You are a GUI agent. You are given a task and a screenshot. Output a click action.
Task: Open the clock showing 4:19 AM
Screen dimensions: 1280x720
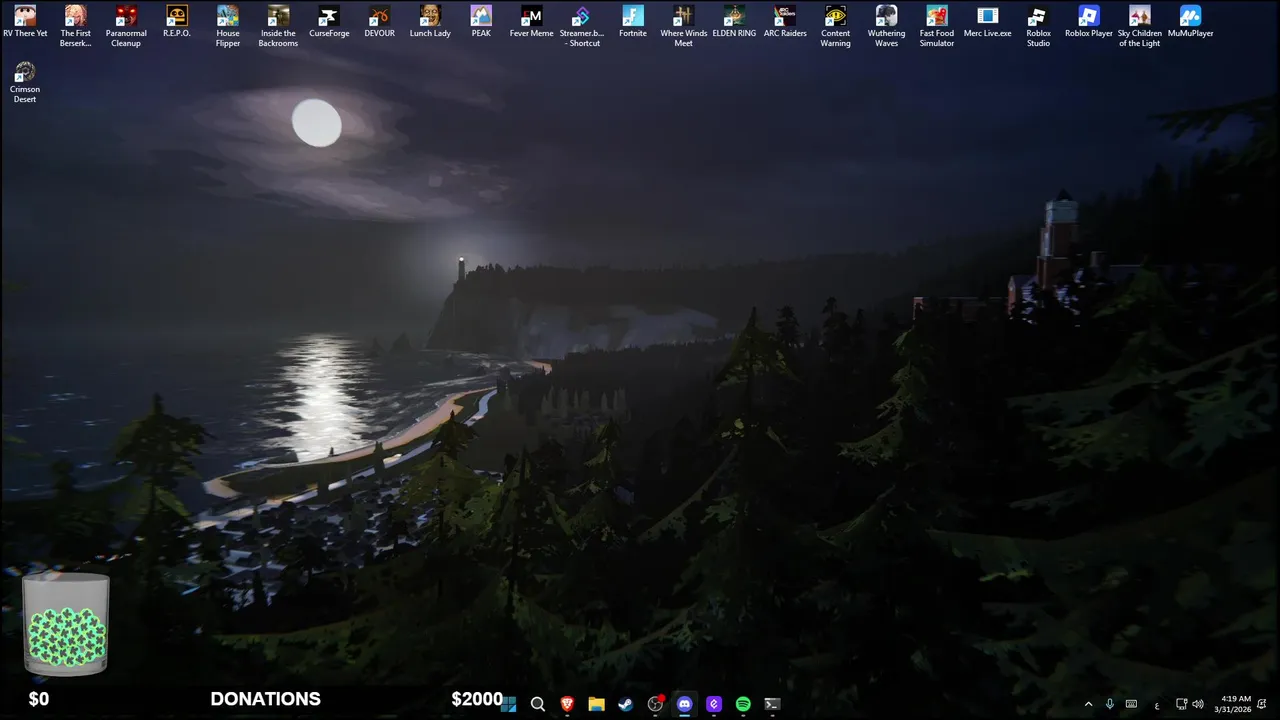pyautogui.click(x=1232, y=704)
